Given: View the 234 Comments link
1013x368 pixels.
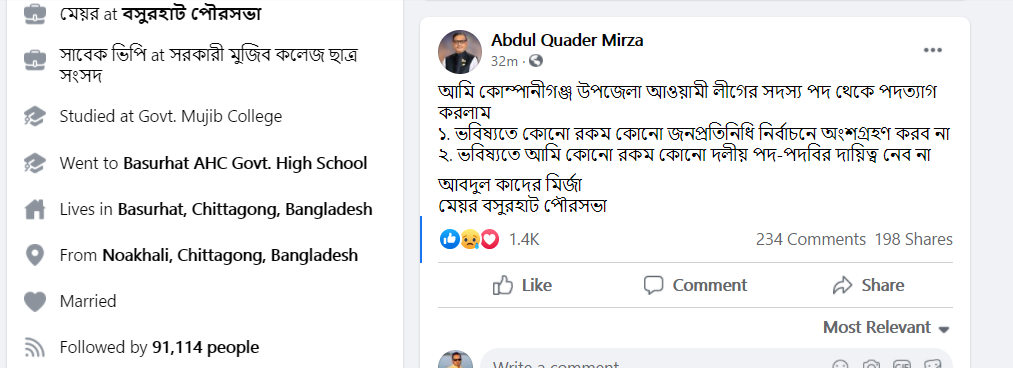Looking at the screenshot, I should click(x=811, y=240).
